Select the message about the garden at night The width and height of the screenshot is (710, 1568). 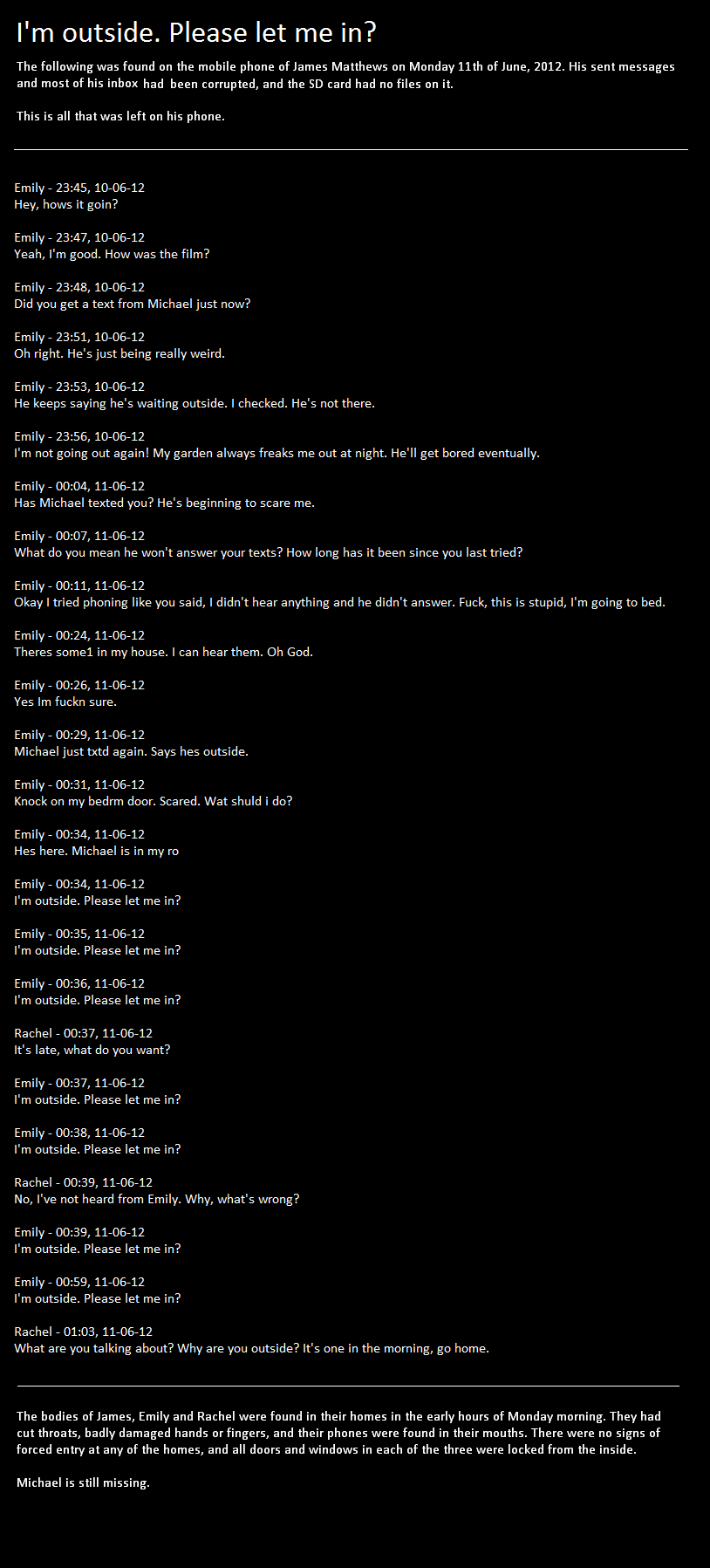click(276, 453)
